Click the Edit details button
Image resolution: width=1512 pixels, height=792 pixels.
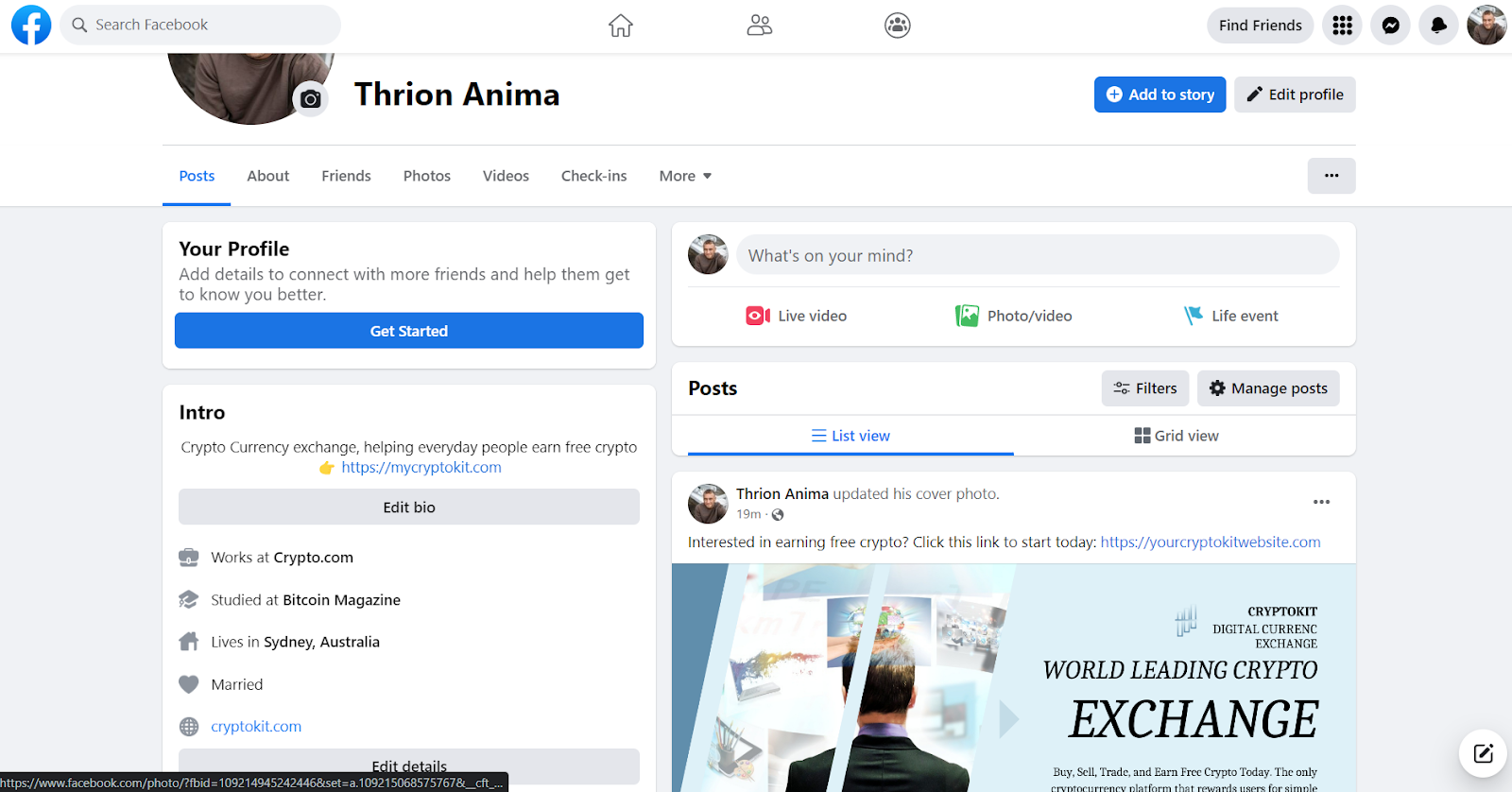click(409, 766)
